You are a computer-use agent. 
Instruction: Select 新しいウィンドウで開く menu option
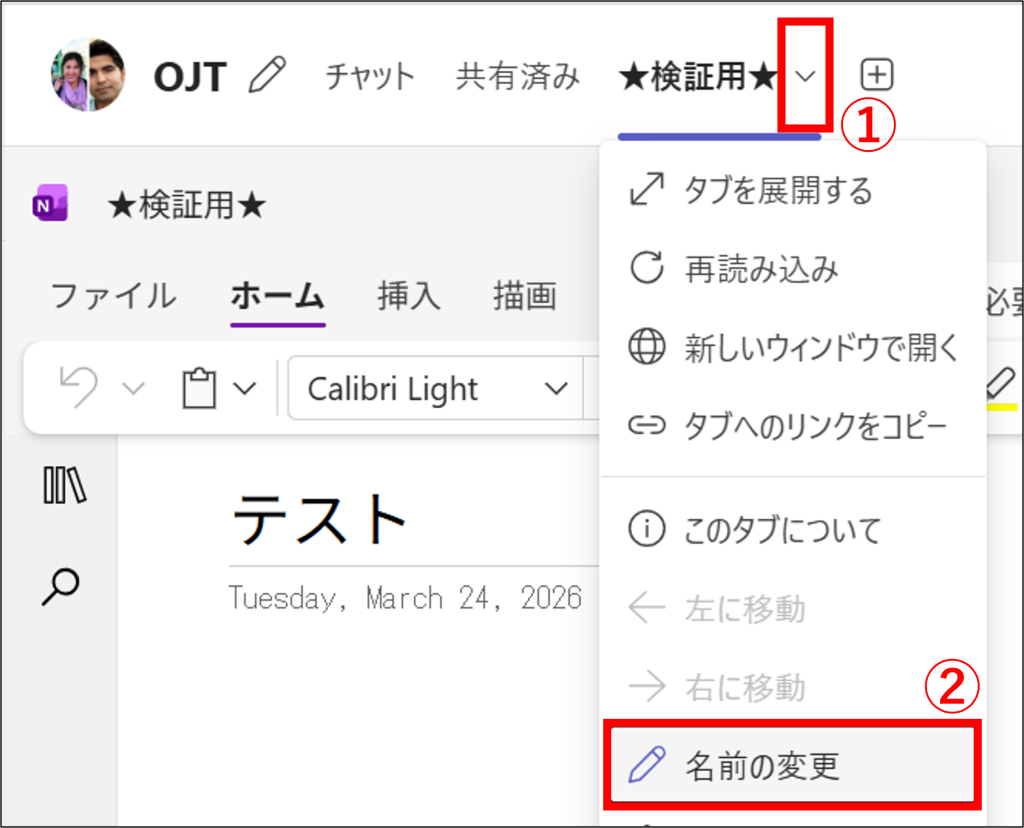[x=821, y=348]
